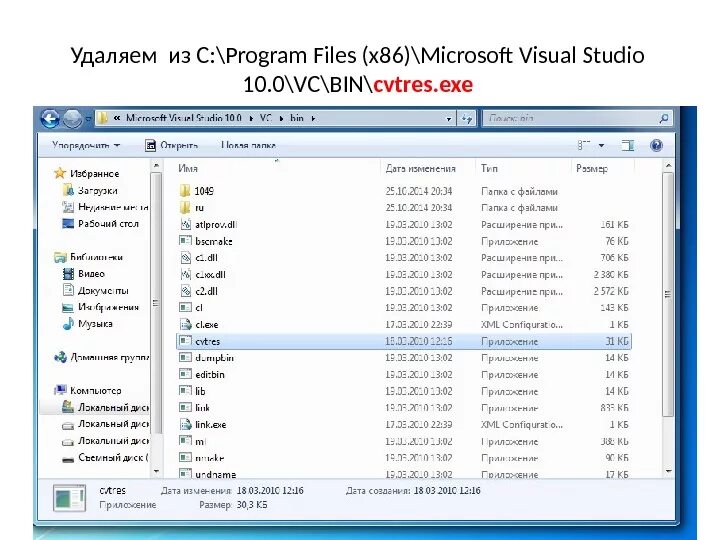This screenshot has width=720, height=540.
Task: Expand breadcrumb arrow after Microsoft Visual Studio 10.0
Action: pyautogui.click(x=251, y=118)
